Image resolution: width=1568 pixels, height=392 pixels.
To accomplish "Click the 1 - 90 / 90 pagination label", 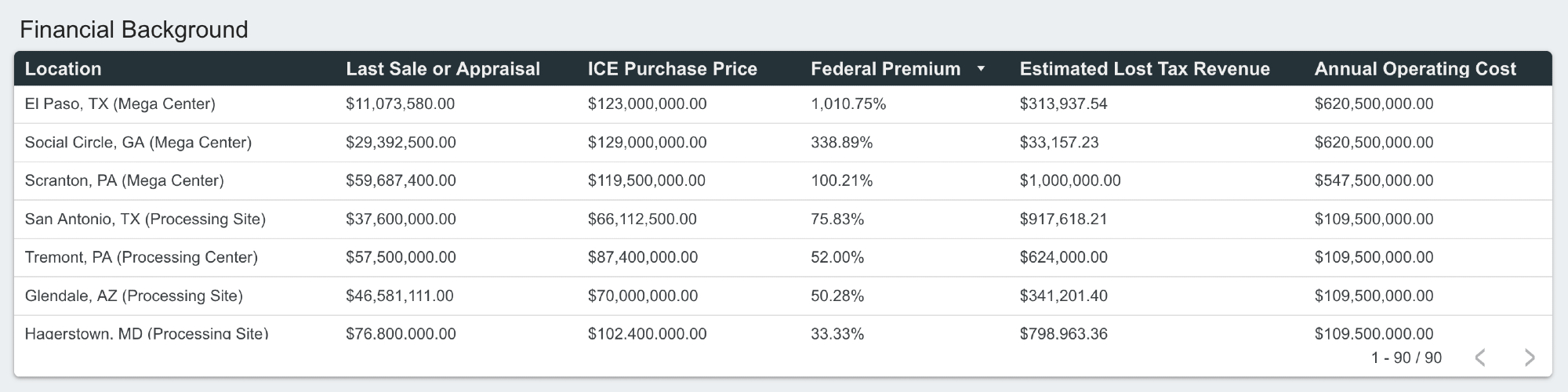I will click(1406, 358).
